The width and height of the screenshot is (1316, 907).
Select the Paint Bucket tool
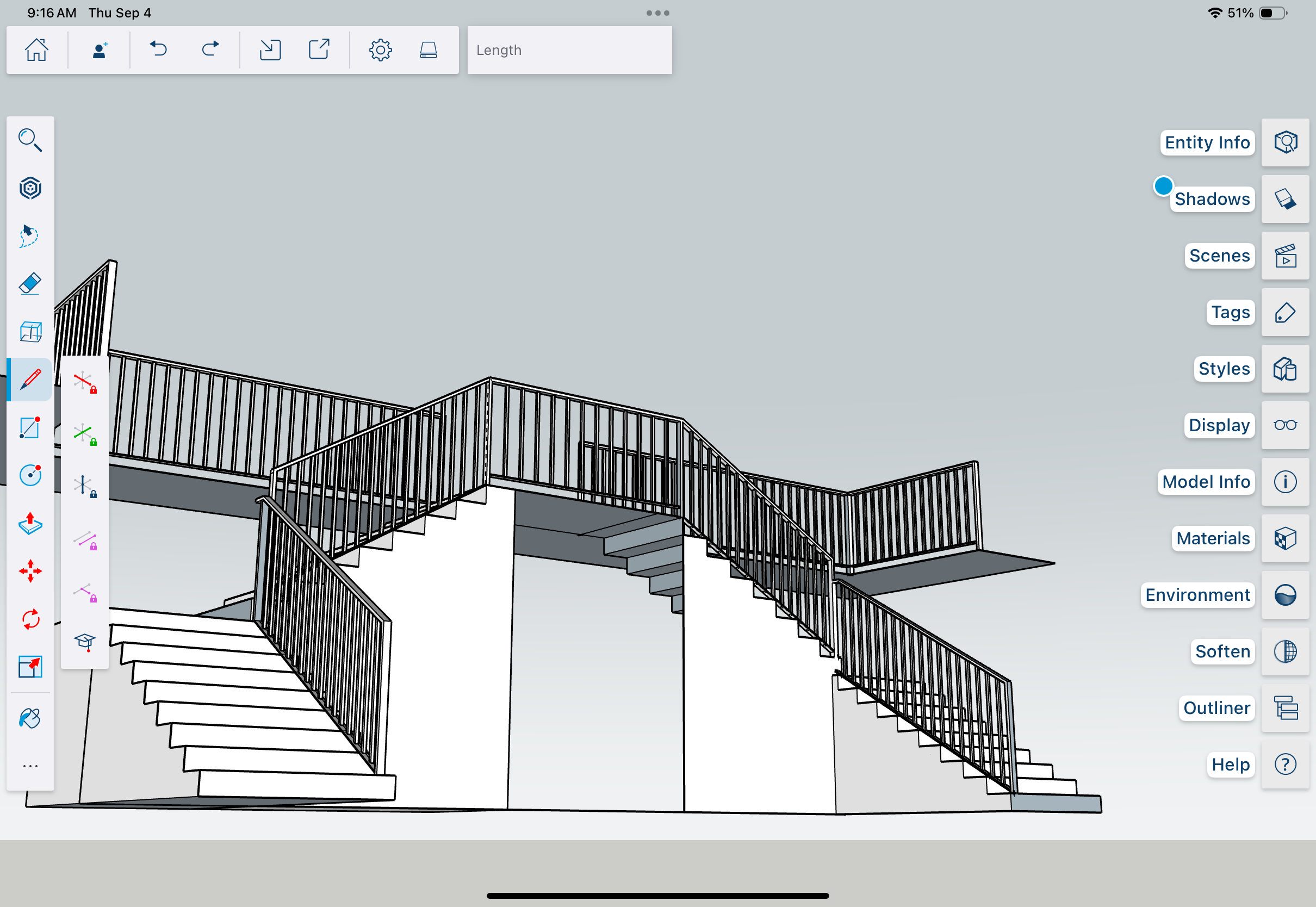[x=30, y=718]
